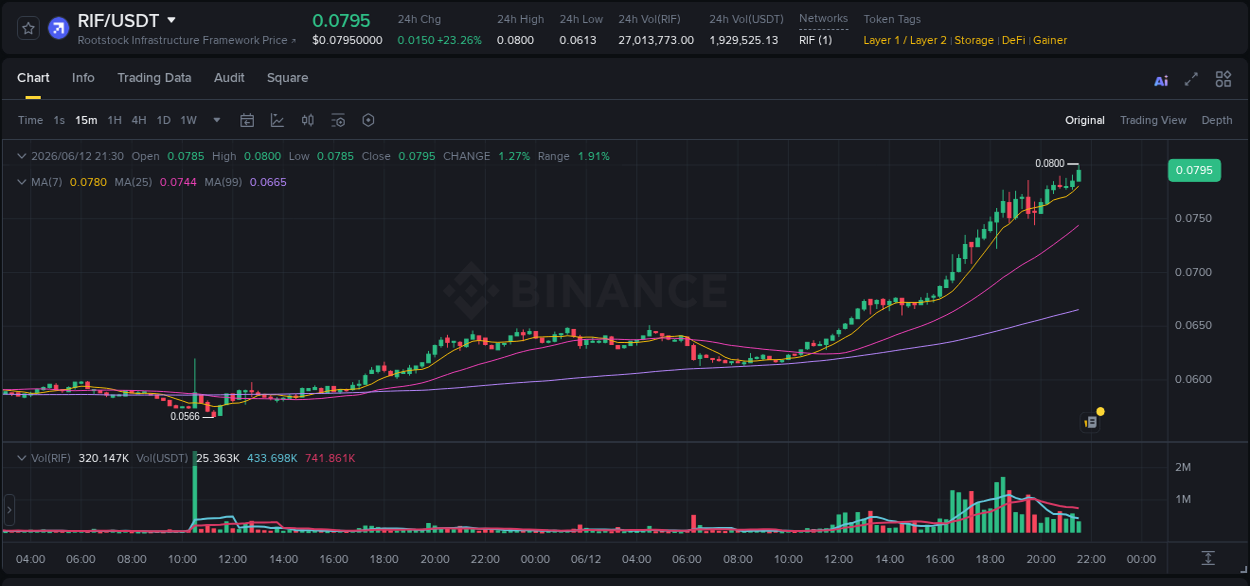
Task: Click the 0.0800 high price marker
Action: [1049, 163]
